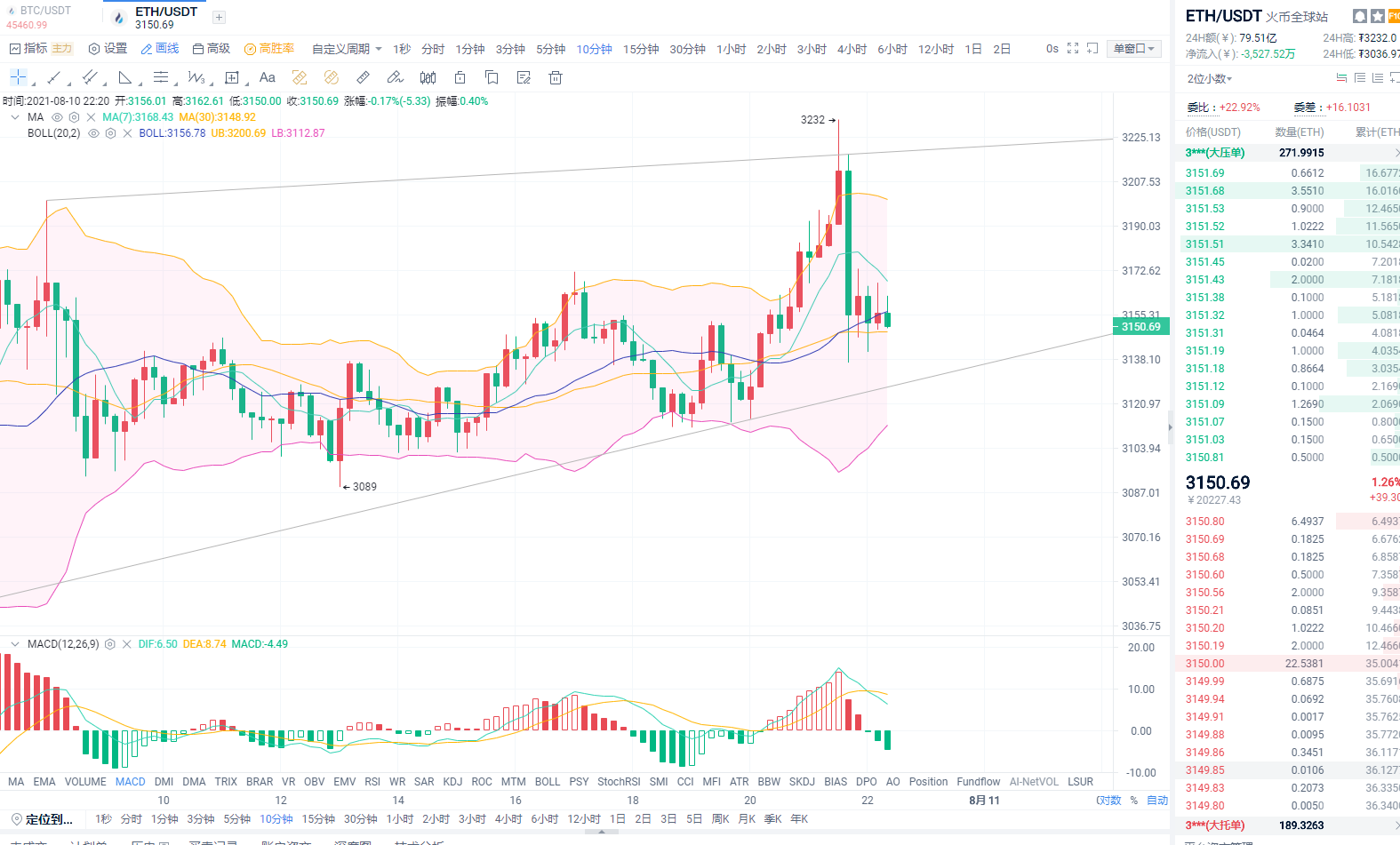Switch sub-chart indicator to VOLUME
The width and height of the screenshot is (1400, 845).
[x=85, y=782]
